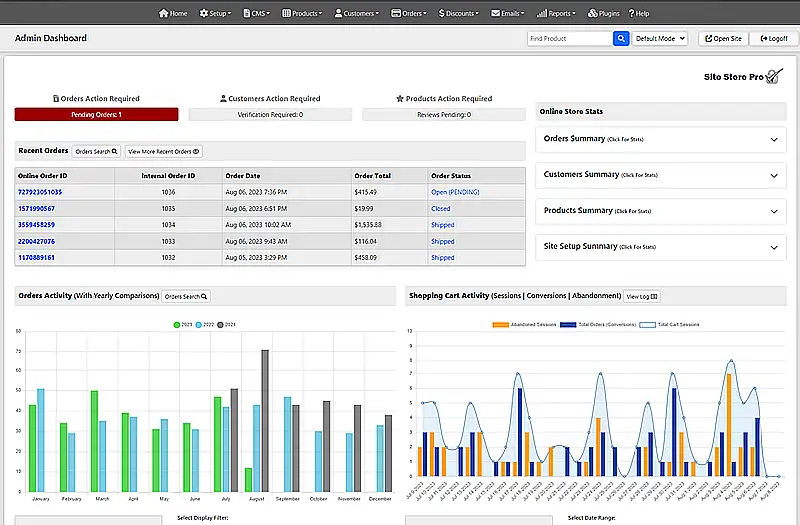This screenshot has width=800, height=525.
Task: Expand the Products Summary panel
Action: [661, 211]
